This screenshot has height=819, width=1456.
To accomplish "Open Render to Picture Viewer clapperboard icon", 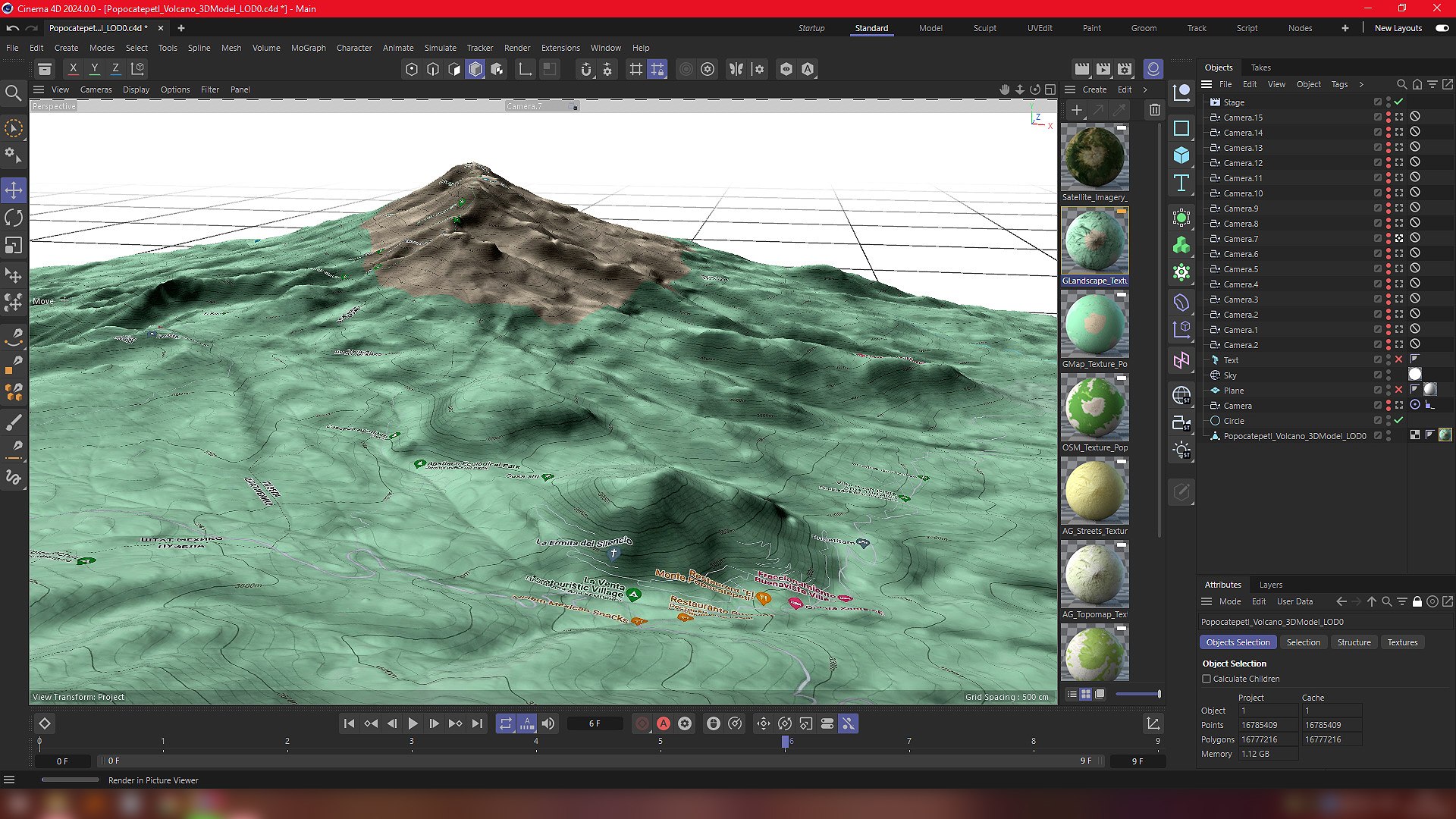I will point(1103,69).
